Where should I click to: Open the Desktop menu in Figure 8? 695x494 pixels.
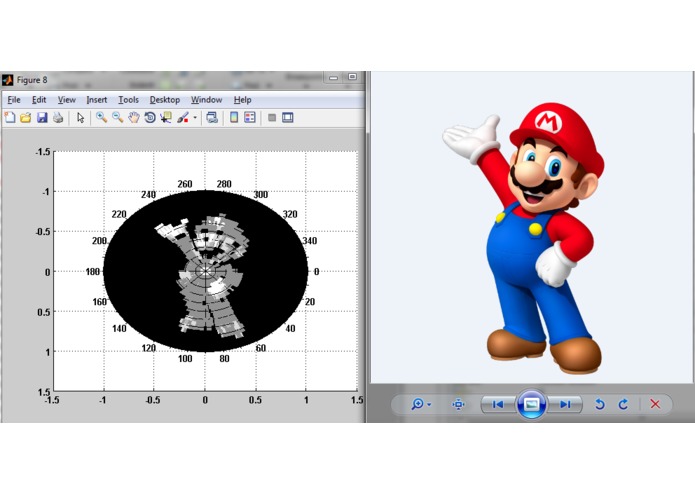(x=164, y=100)
